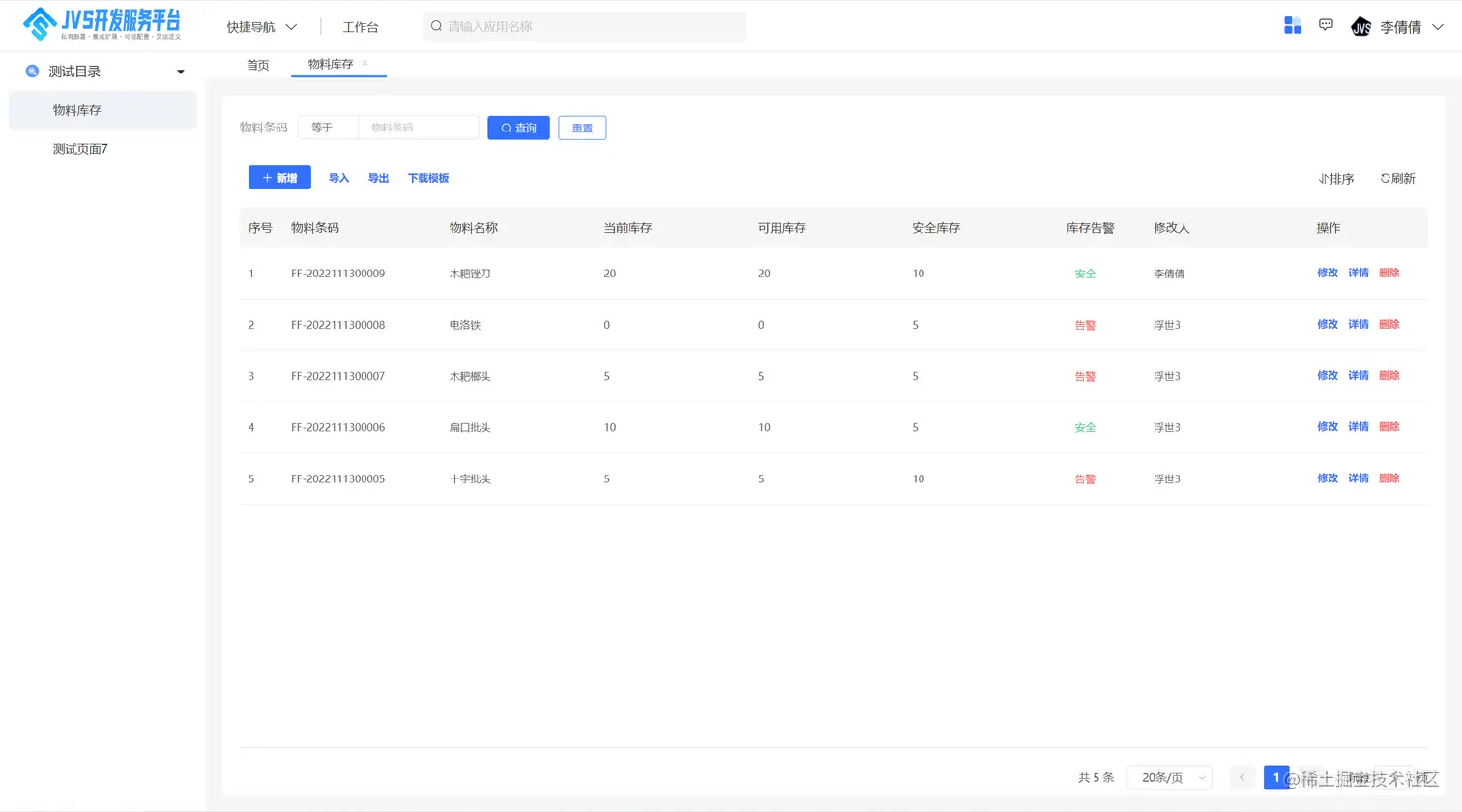Viewport: 1462px width, 812px height.
Task: Open the 等于 operator dropdown
Action: [328, 128]
